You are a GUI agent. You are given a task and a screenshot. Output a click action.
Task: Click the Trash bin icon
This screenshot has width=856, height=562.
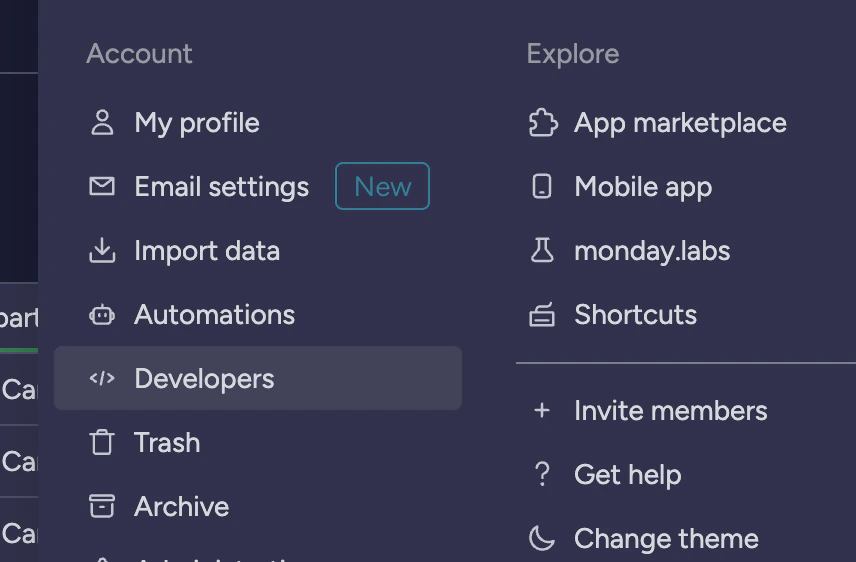click(102, 442)
